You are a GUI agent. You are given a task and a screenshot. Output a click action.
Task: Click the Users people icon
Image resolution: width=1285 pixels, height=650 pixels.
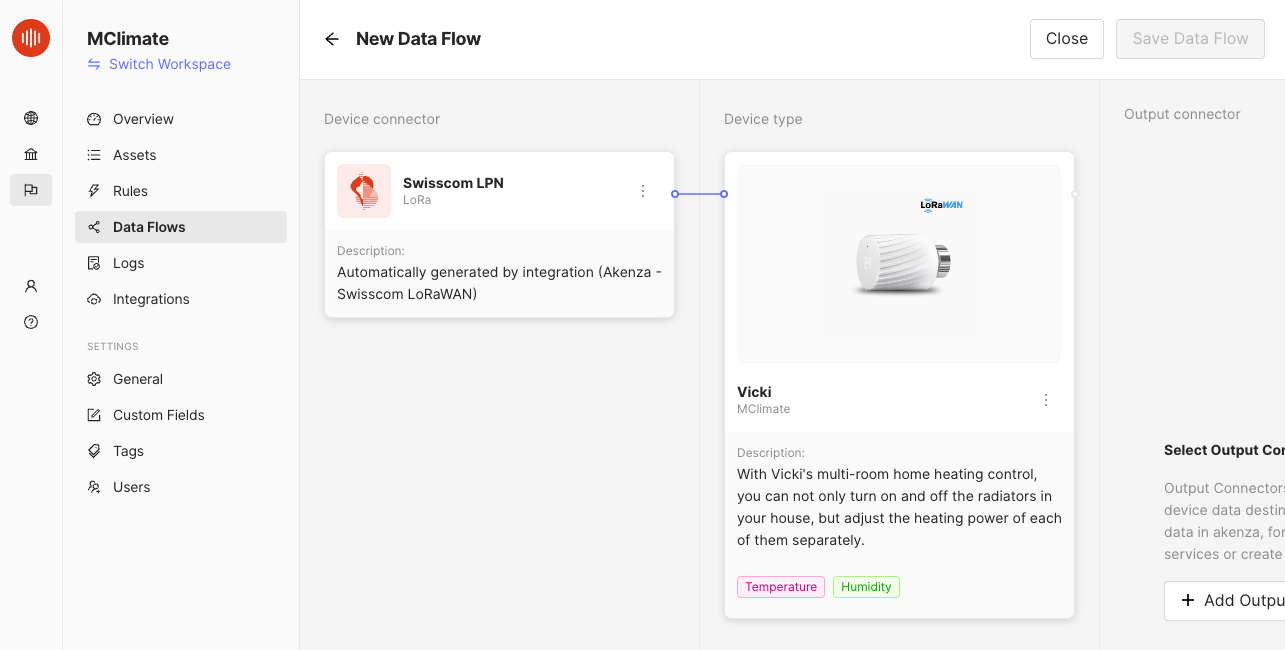pos(94,487)
